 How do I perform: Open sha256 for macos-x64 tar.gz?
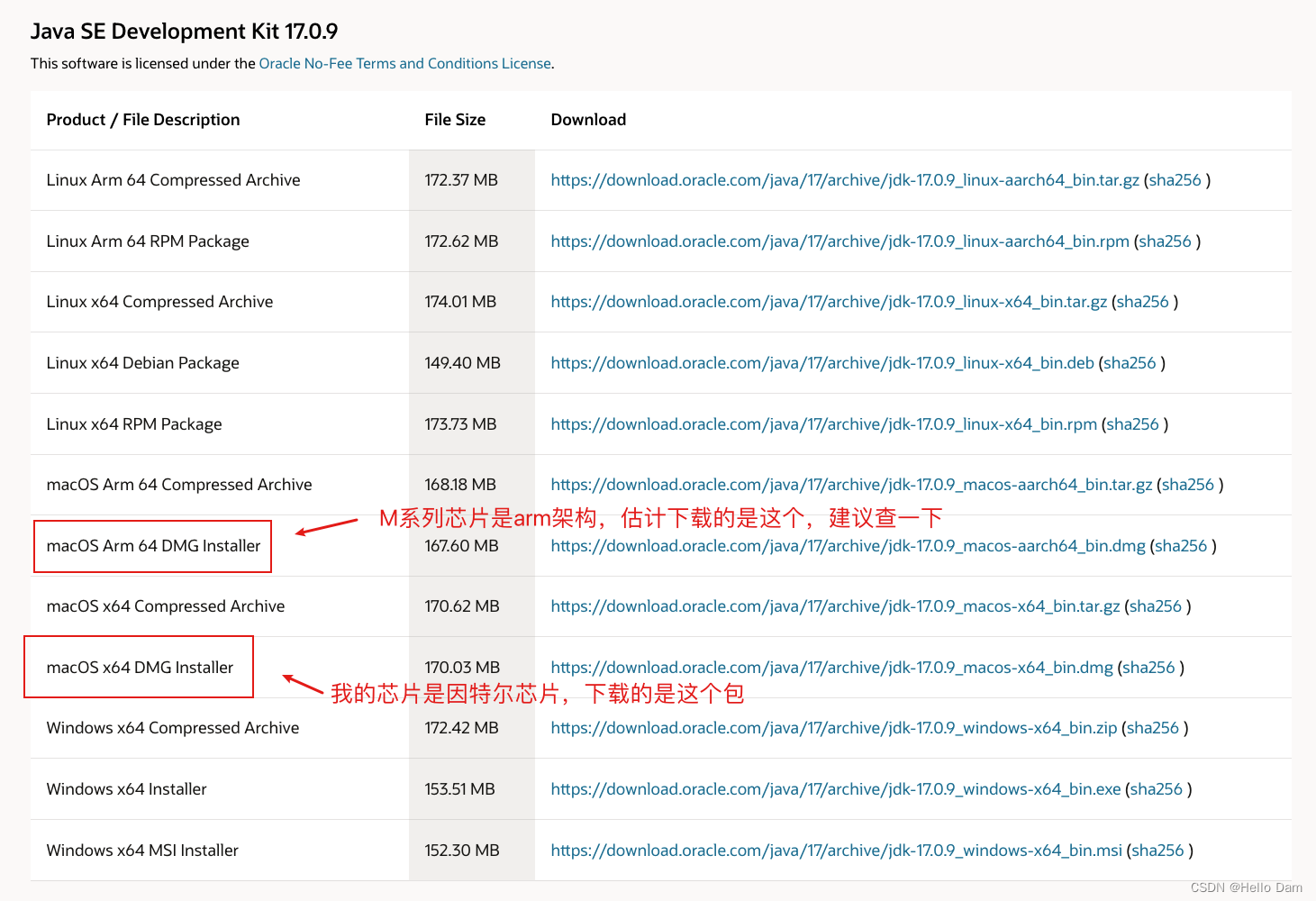[x=1156, y=606]
